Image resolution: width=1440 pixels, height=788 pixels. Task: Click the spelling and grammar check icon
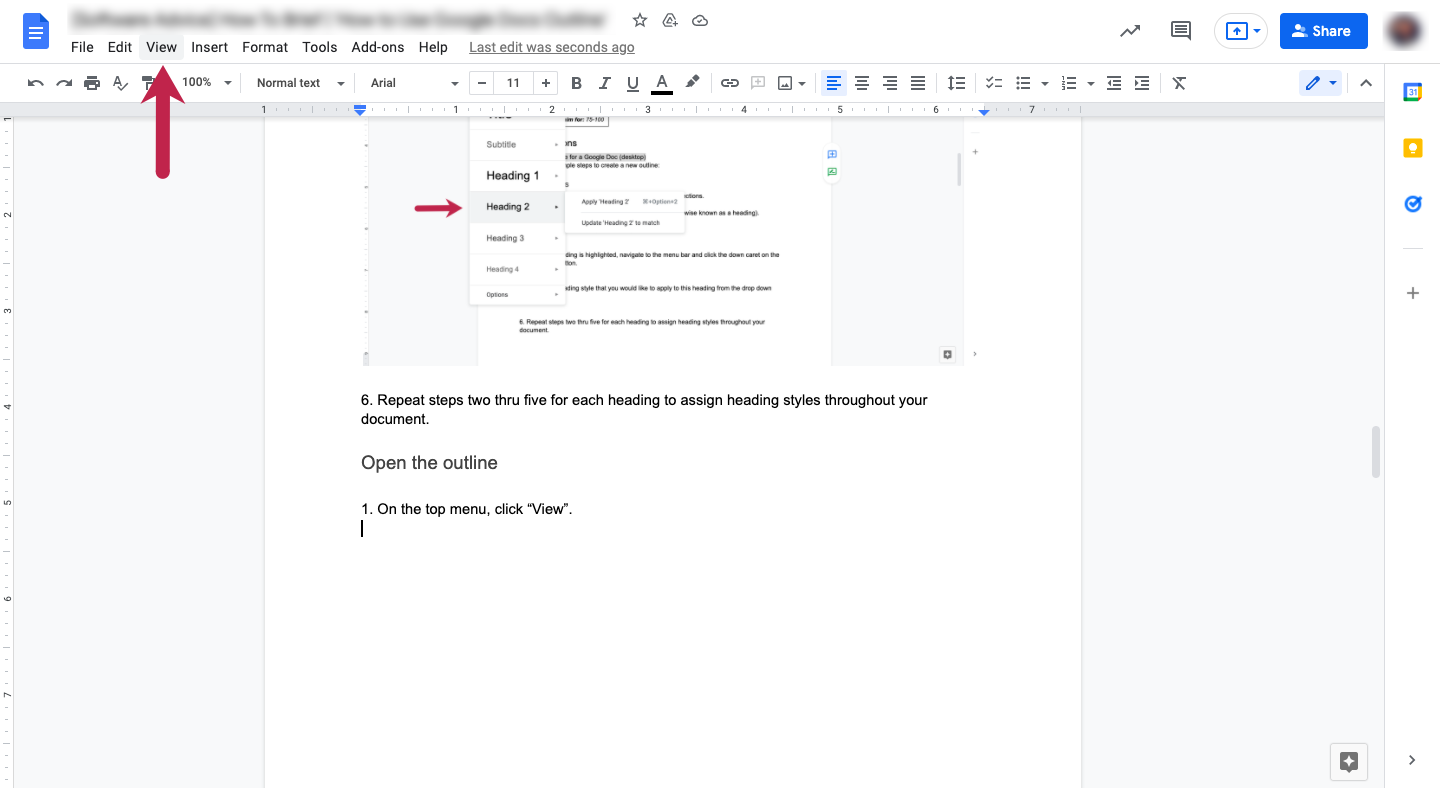pos(120,83)
